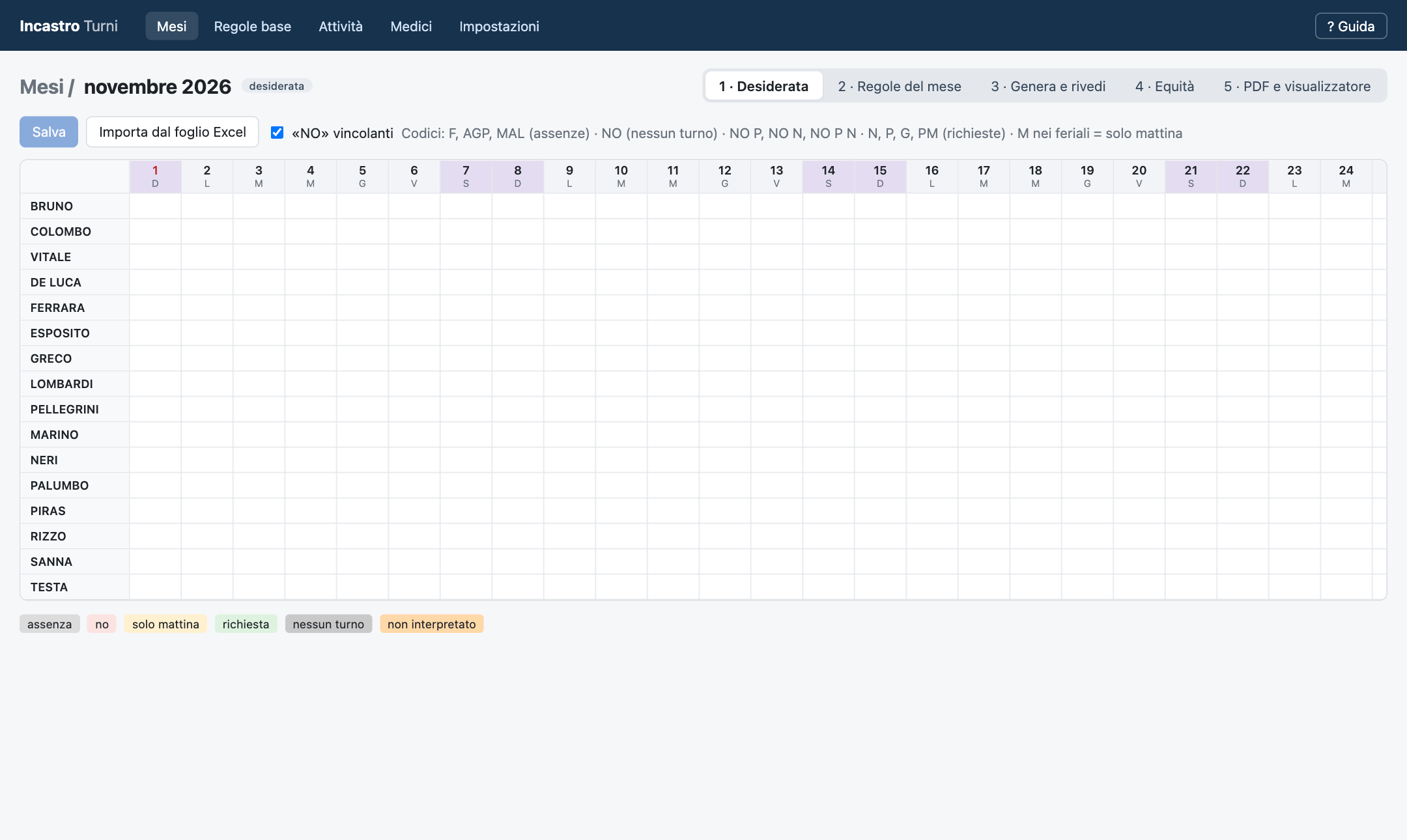Image resolution: width=1407 pixels, height=840 pixels.
Task: Click the non interpretato legend chip
Action: (x=431, y=624)
